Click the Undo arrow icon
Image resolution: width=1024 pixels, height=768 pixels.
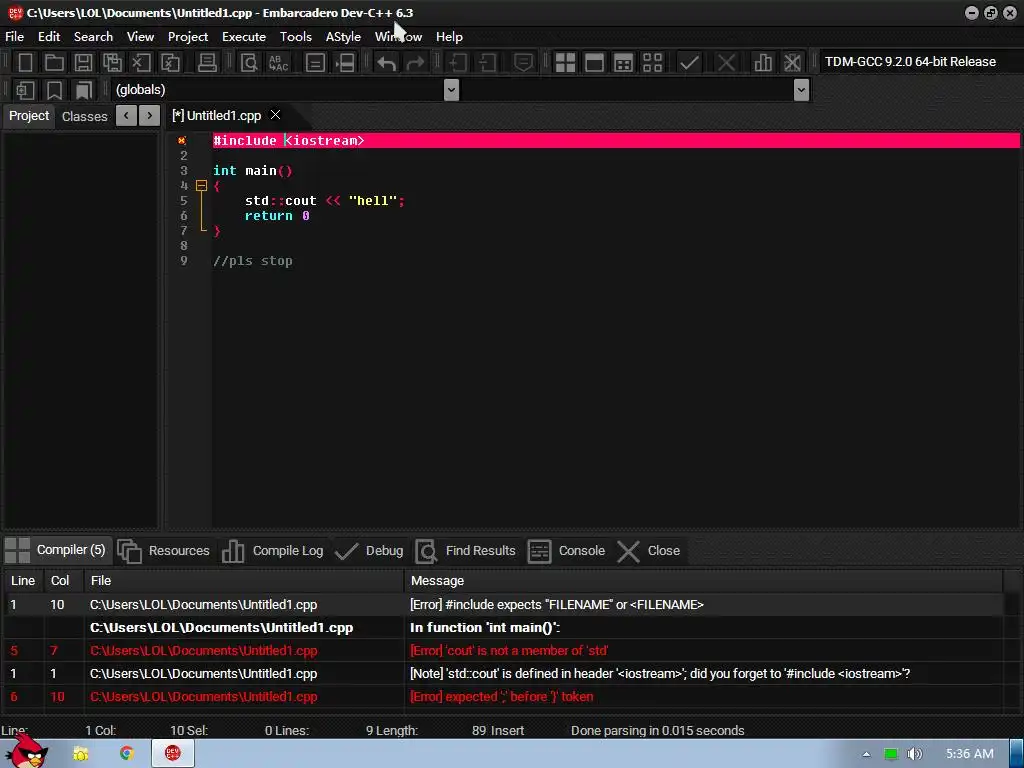tap(387, 63)
